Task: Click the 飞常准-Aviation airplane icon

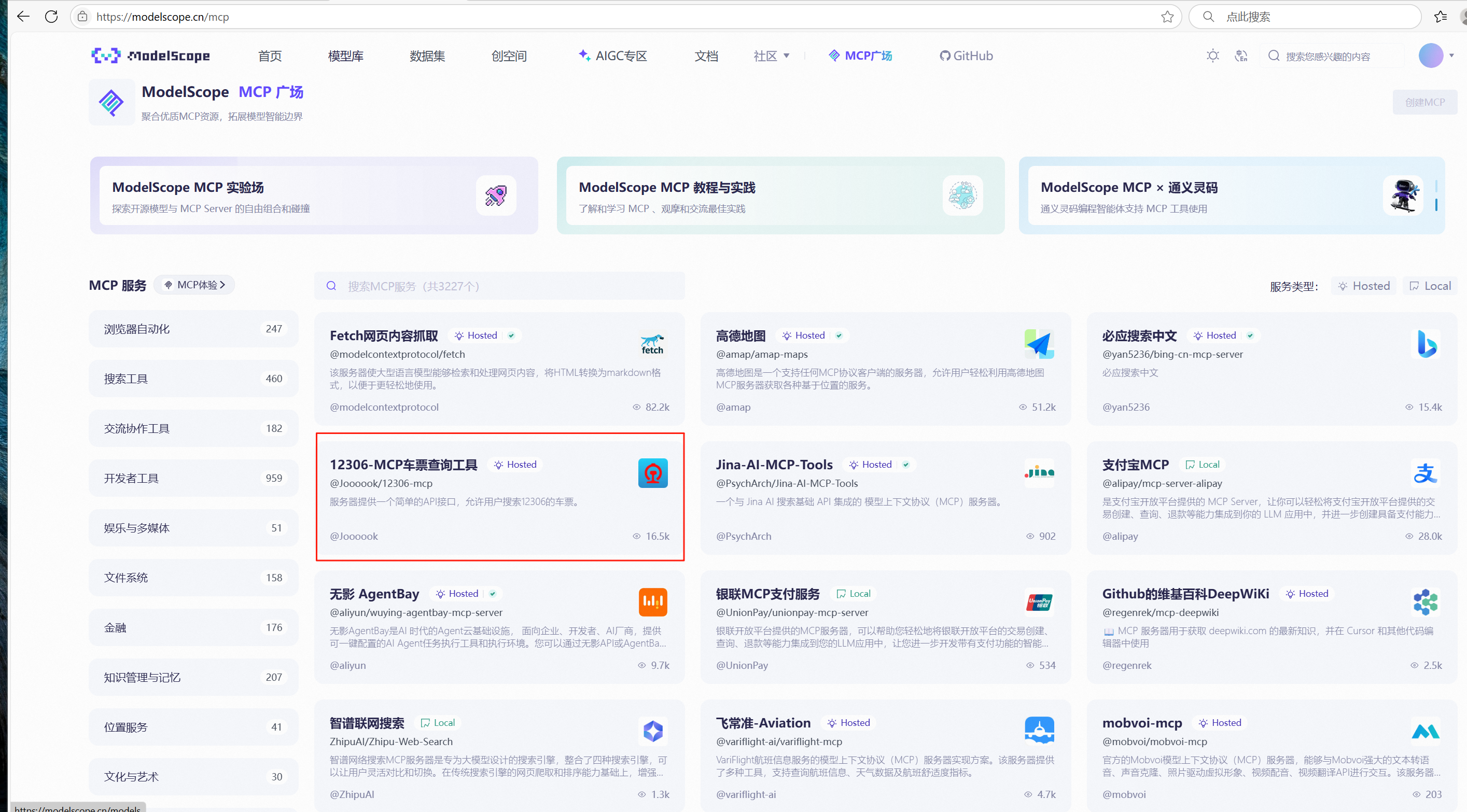Action: [1039, 731]
